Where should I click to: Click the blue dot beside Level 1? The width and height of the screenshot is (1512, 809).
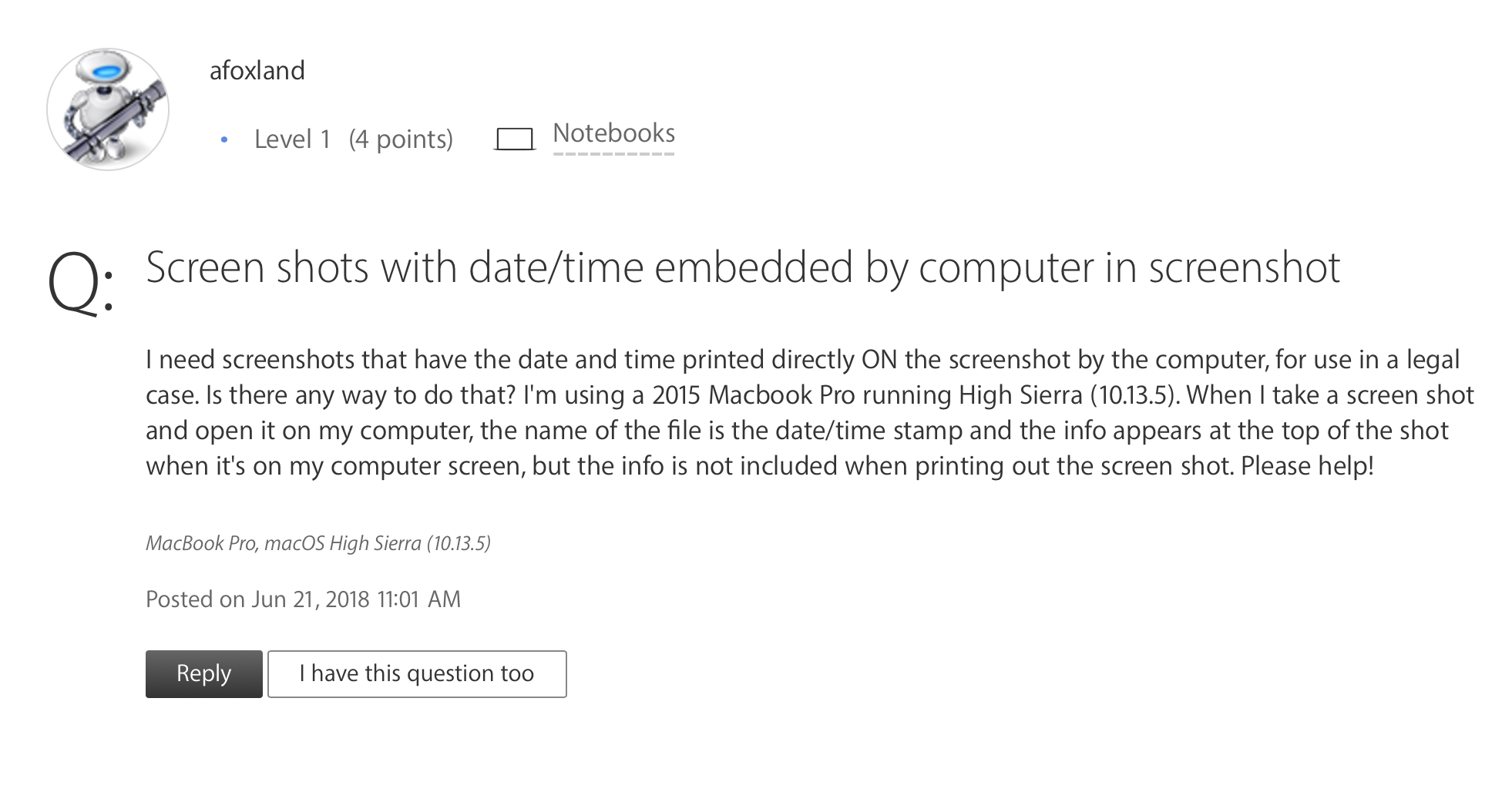coord(224,140)
